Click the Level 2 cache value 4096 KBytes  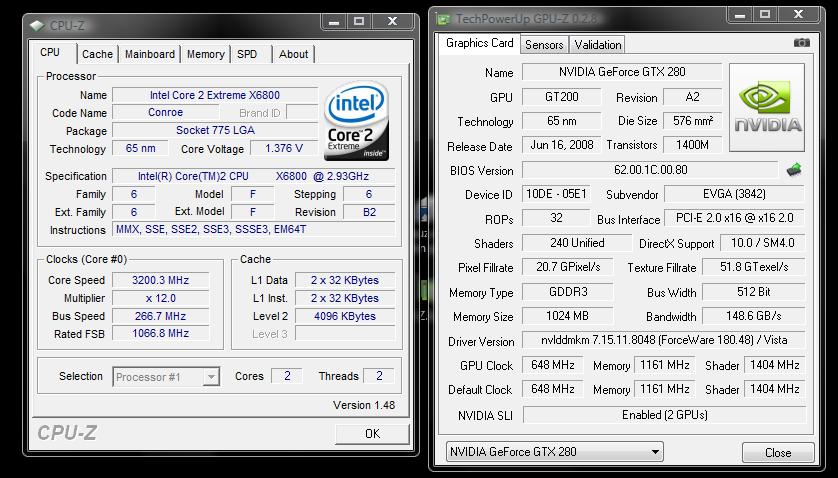(345, 316)
